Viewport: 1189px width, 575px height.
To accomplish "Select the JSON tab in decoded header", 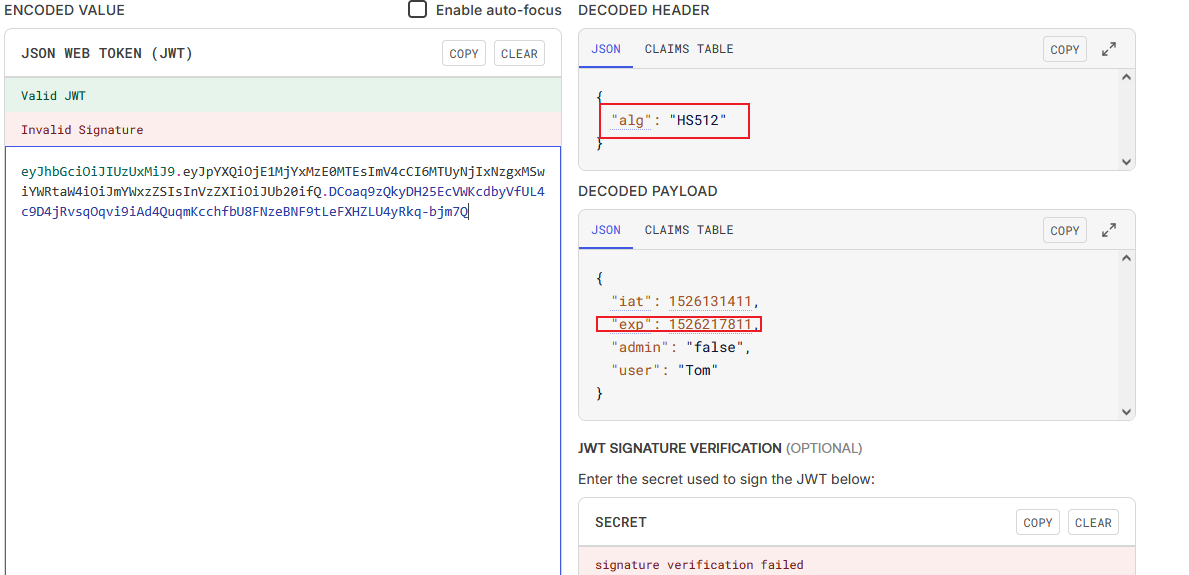I will pos(606,49).
